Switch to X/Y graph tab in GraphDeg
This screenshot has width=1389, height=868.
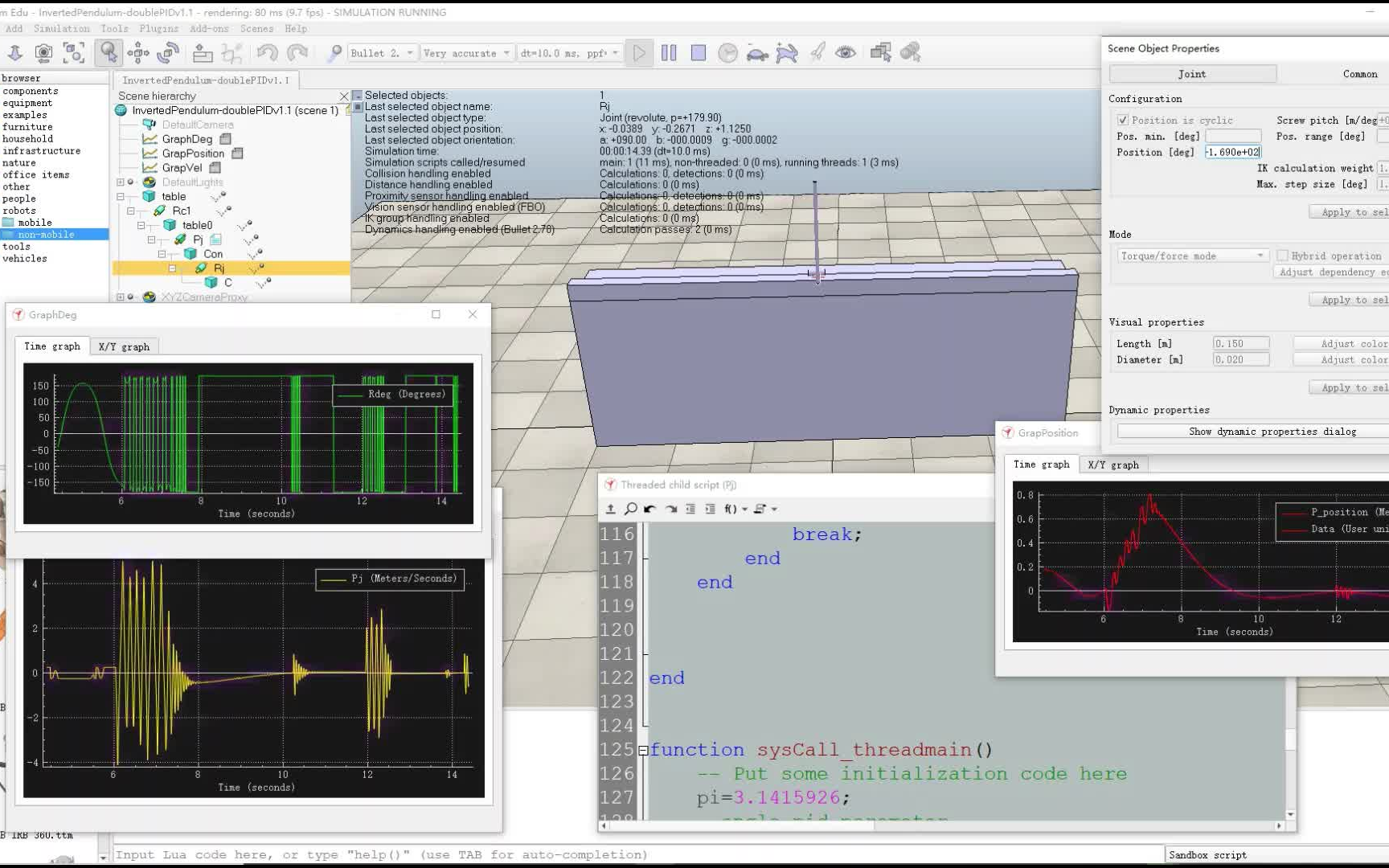124,346
